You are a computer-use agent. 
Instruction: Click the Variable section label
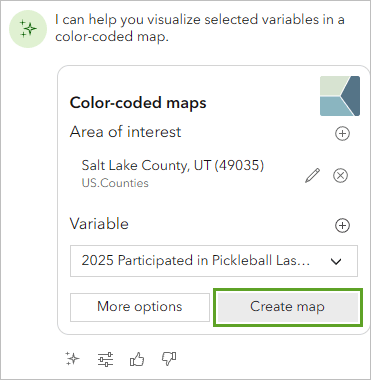click(x=99, y=224)
